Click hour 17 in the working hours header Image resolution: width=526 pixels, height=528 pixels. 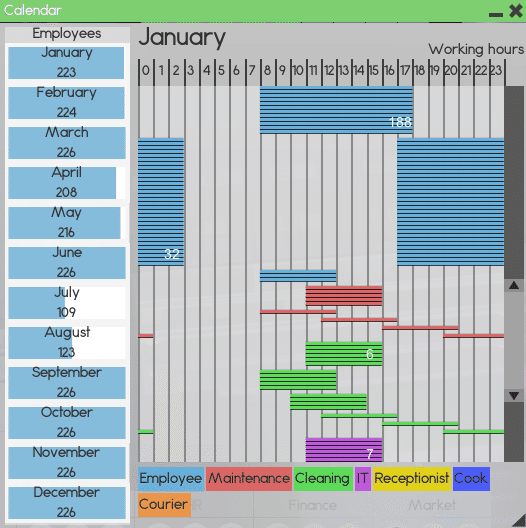click(405, 70)
